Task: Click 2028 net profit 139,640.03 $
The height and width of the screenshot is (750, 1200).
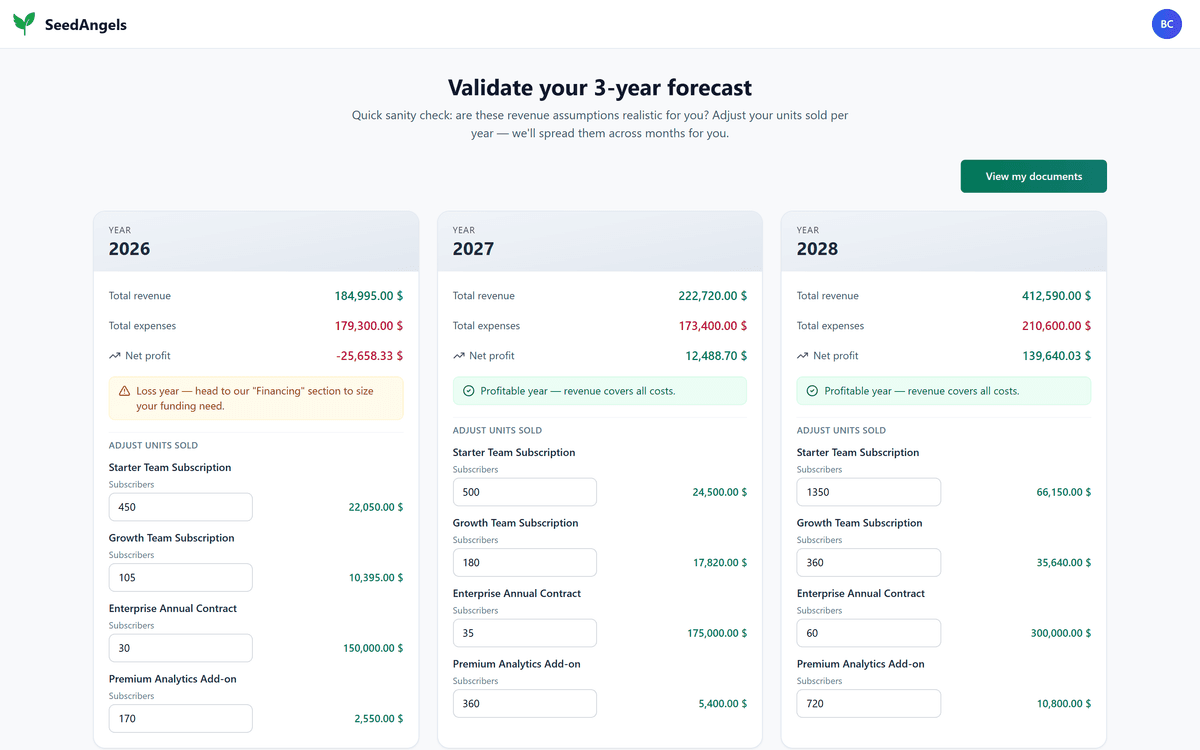Action: [x=1057, y=356]
